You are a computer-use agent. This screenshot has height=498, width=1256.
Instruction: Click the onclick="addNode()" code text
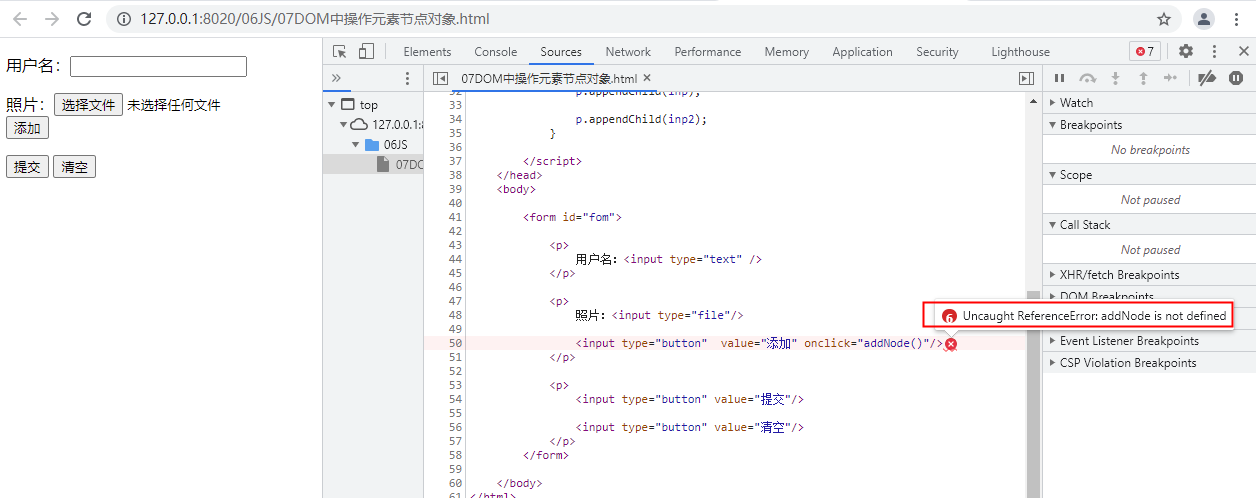869,343
